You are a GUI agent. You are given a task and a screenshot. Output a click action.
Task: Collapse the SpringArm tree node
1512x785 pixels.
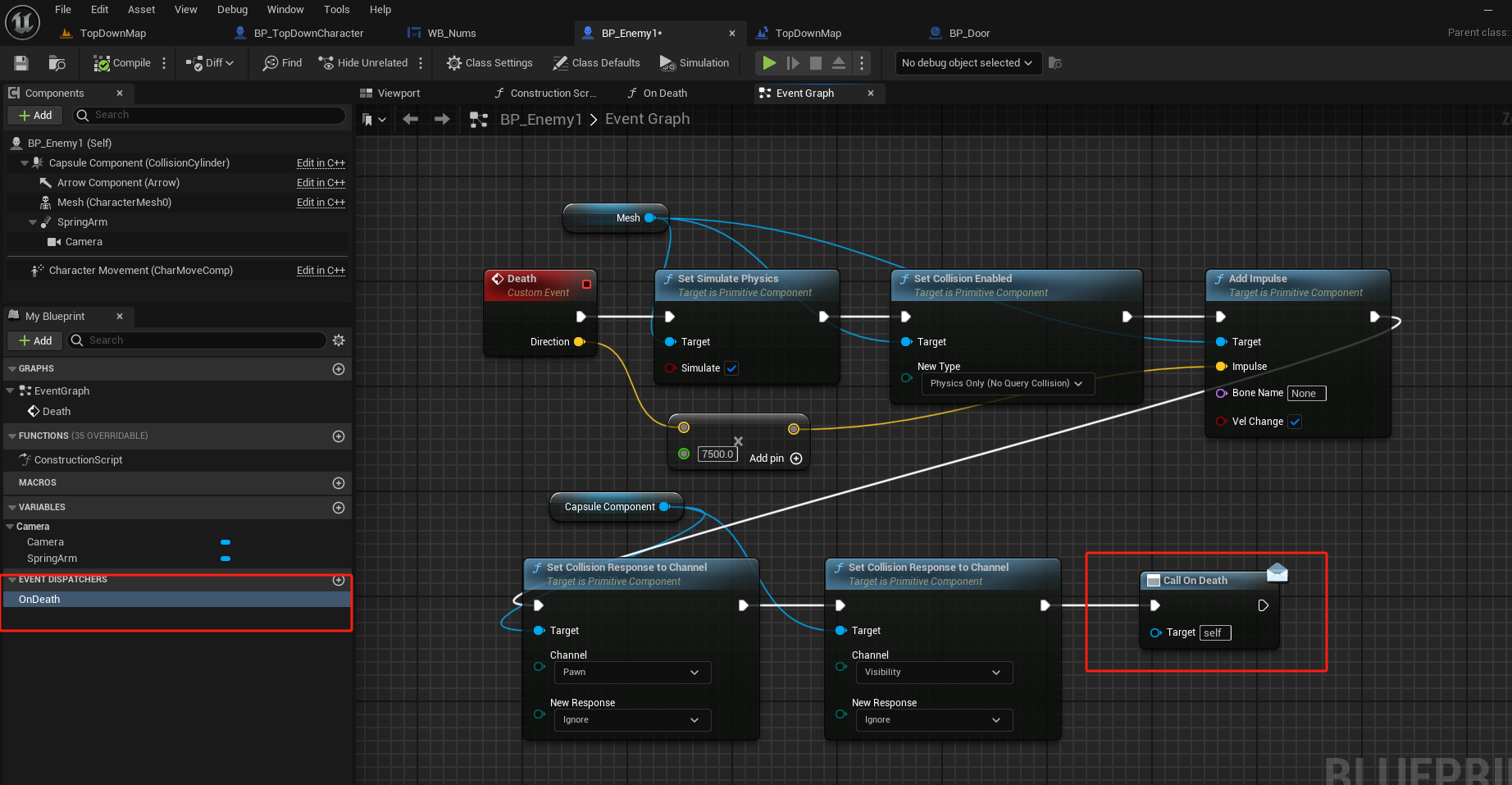coord(33,222)
